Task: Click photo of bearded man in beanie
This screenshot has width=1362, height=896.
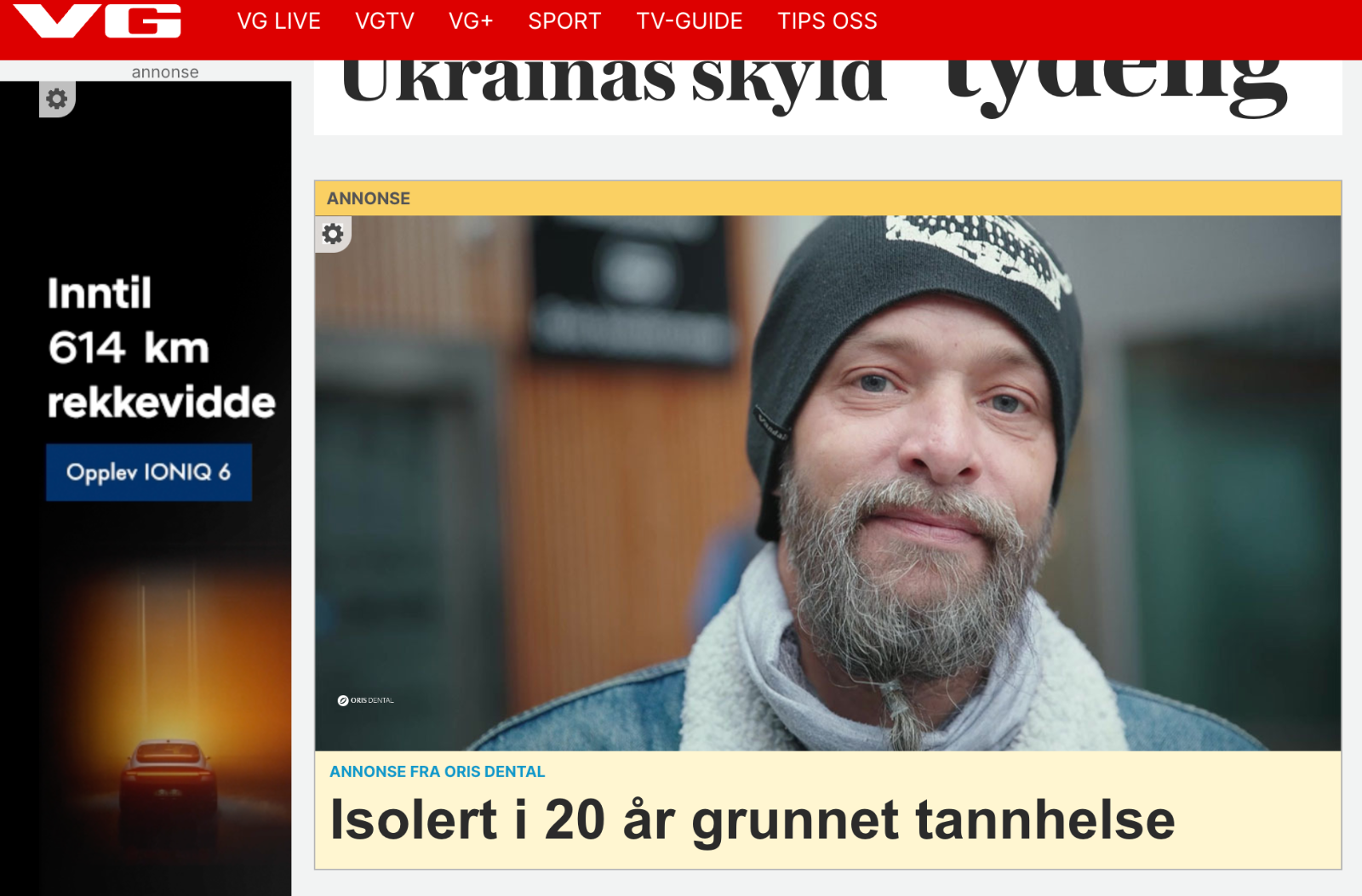Action: (827, 482)
